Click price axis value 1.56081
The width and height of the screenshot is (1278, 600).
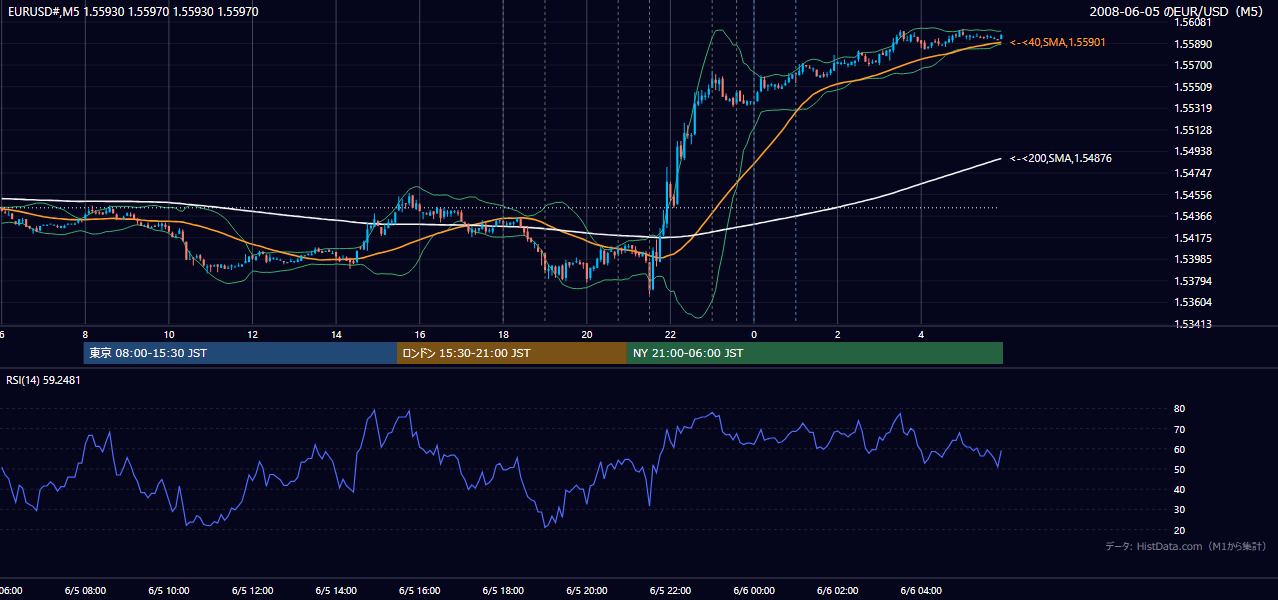click(1192, 22)
